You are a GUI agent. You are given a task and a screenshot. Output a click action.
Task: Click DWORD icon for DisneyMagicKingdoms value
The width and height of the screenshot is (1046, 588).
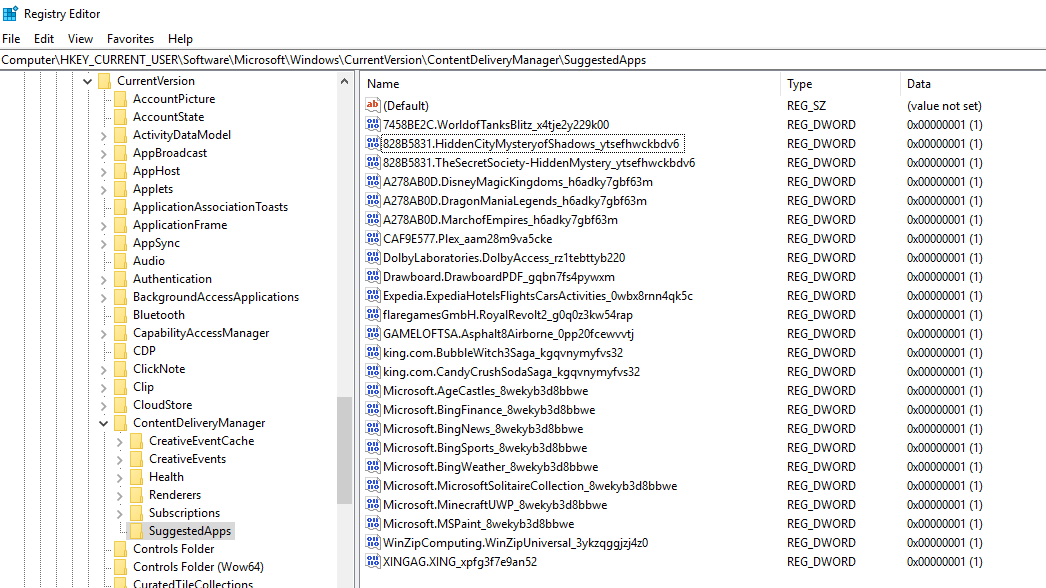coord(373,181)
